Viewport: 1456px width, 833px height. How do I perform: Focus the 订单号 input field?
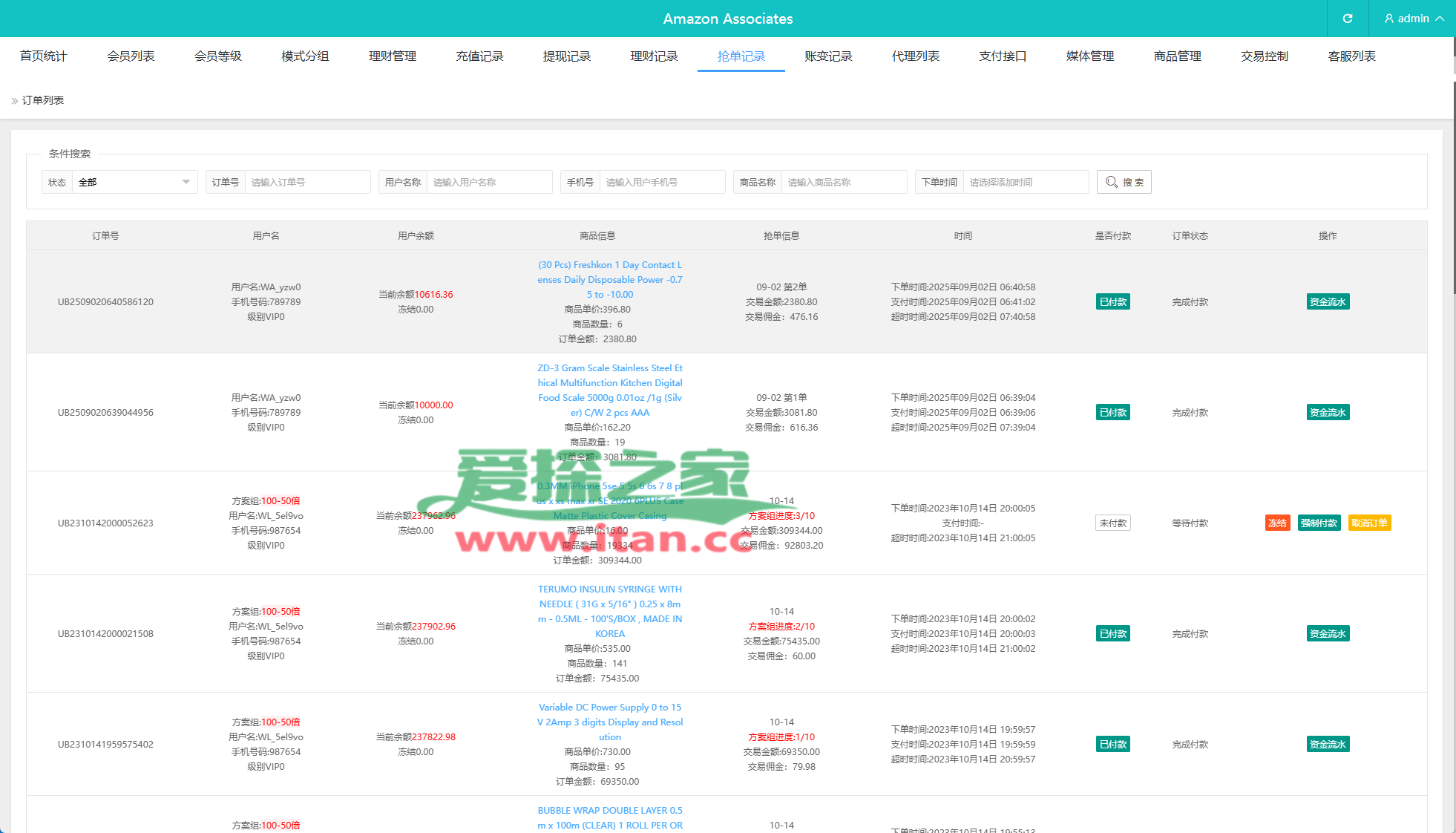coord(307,182)
